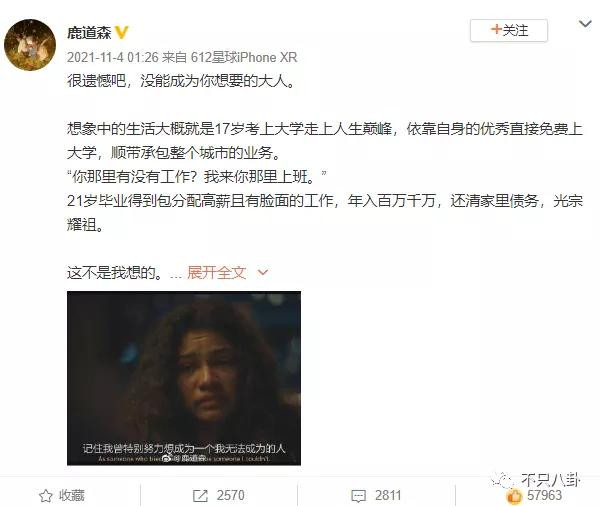Open the 鹿道森 username link

tap(89, 33)
